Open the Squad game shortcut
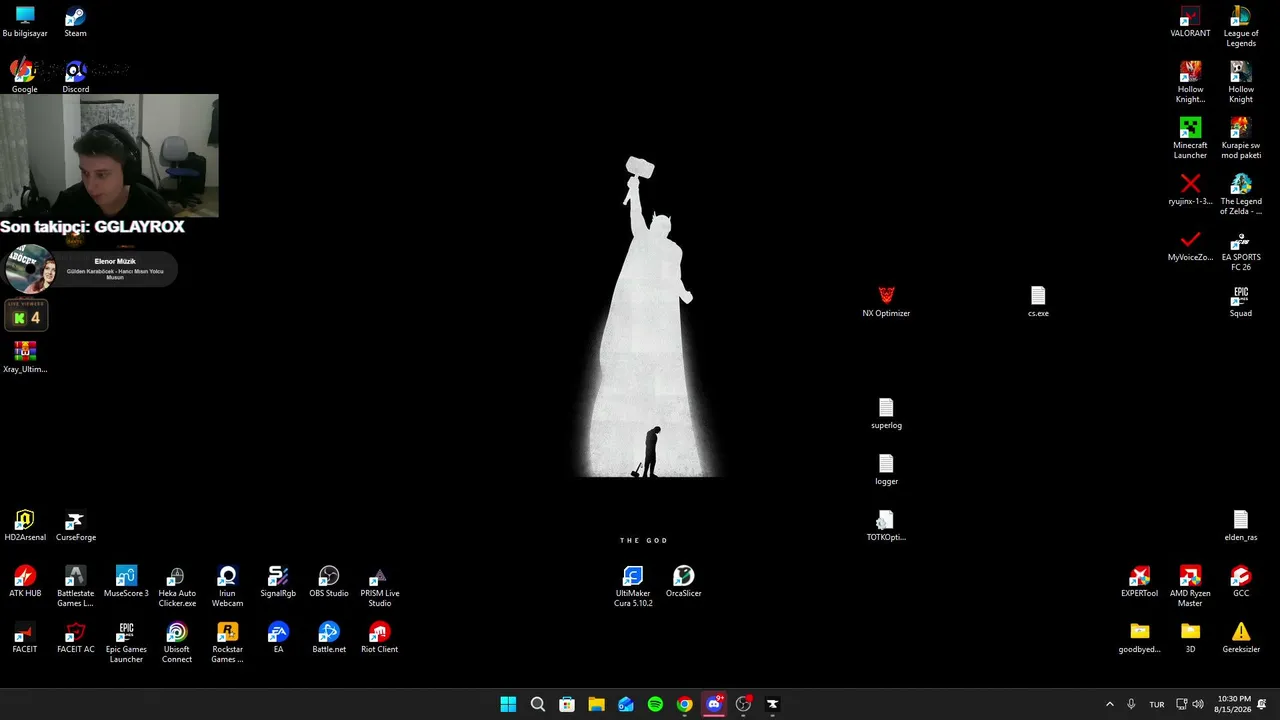Image resolution: width=1280 pixels, height=720 pixels. (1241, 302)
